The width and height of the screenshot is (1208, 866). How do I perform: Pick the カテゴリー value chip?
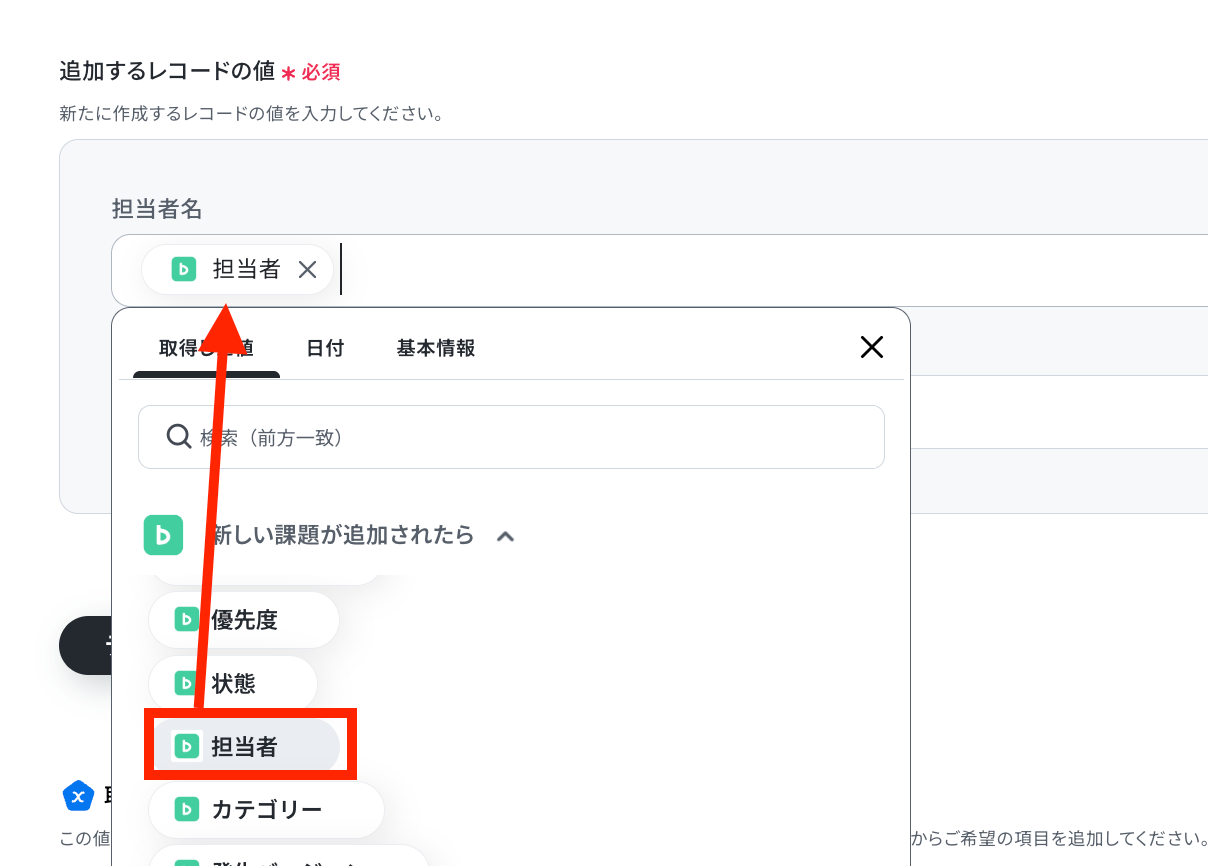pyautogui.click(x=266, y=809)
